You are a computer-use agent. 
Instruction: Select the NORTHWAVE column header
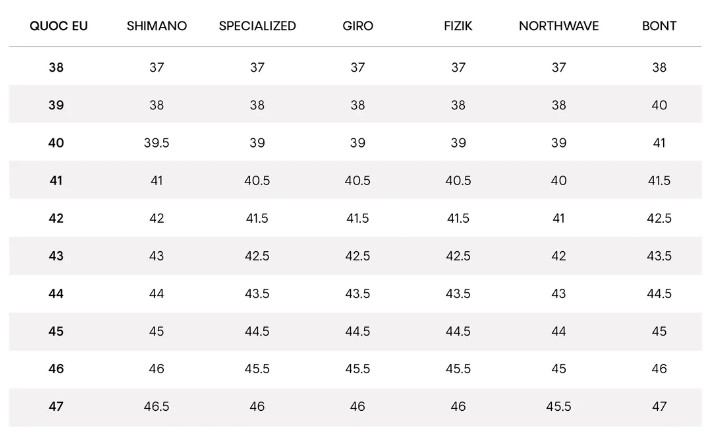pyautogui.click(x=559, y=26)
